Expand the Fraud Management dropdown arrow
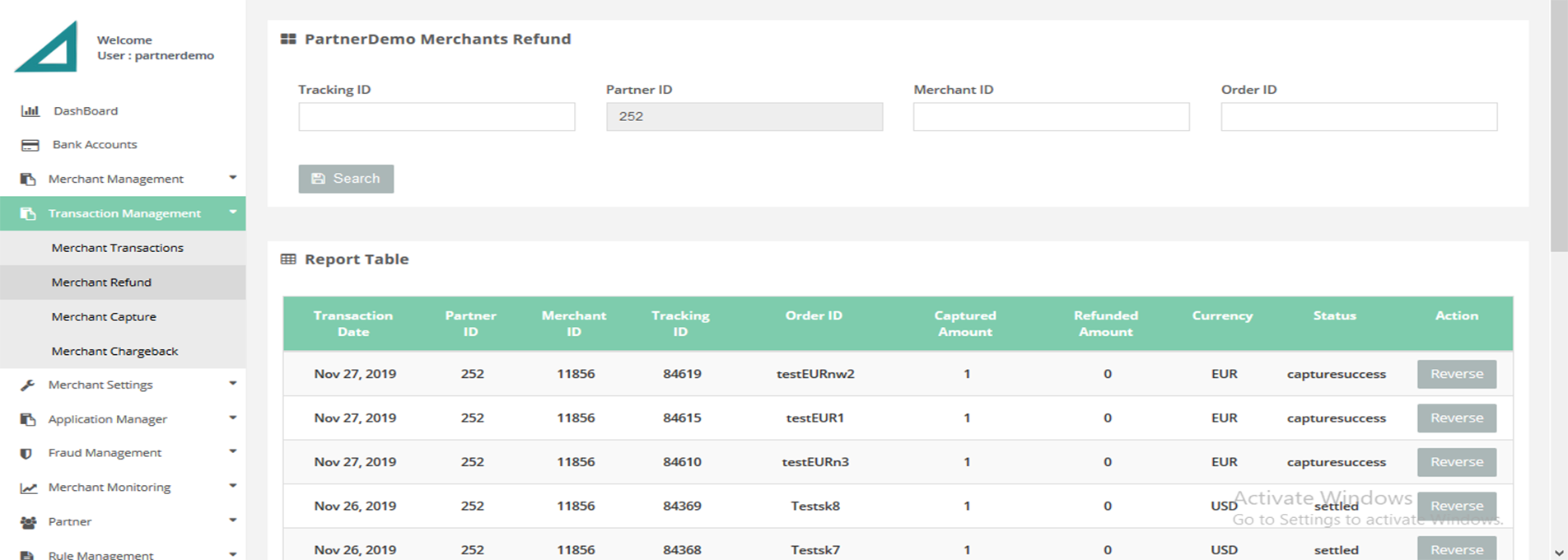The image size is (1568, 560). point(232,451)
